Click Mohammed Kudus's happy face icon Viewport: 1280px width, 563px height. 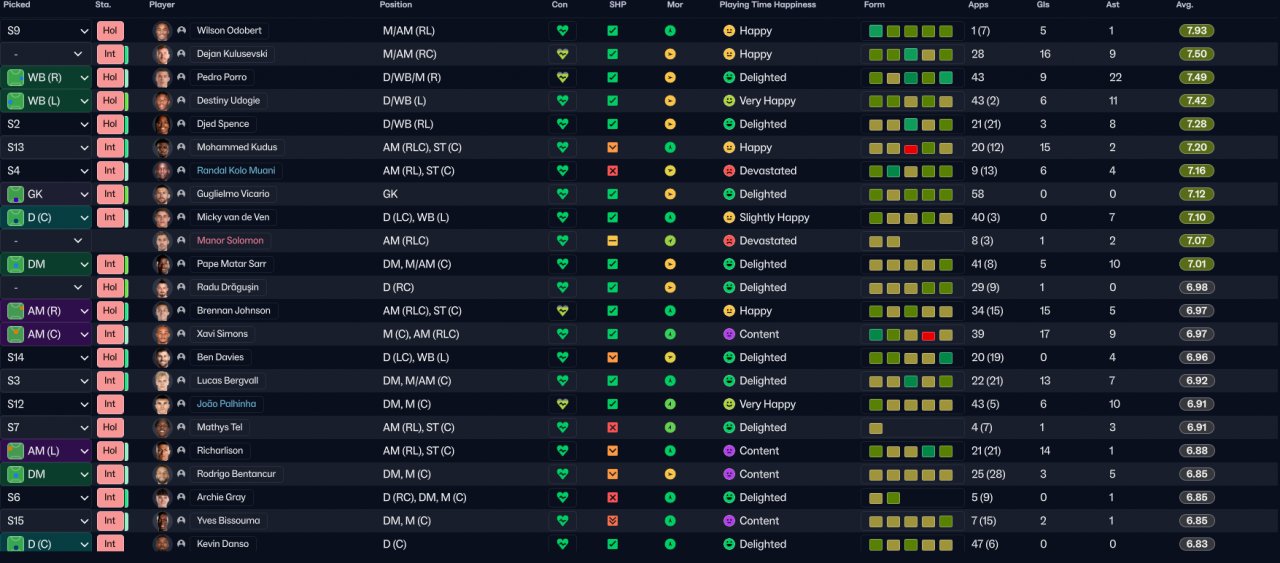[x=729, y=147]
